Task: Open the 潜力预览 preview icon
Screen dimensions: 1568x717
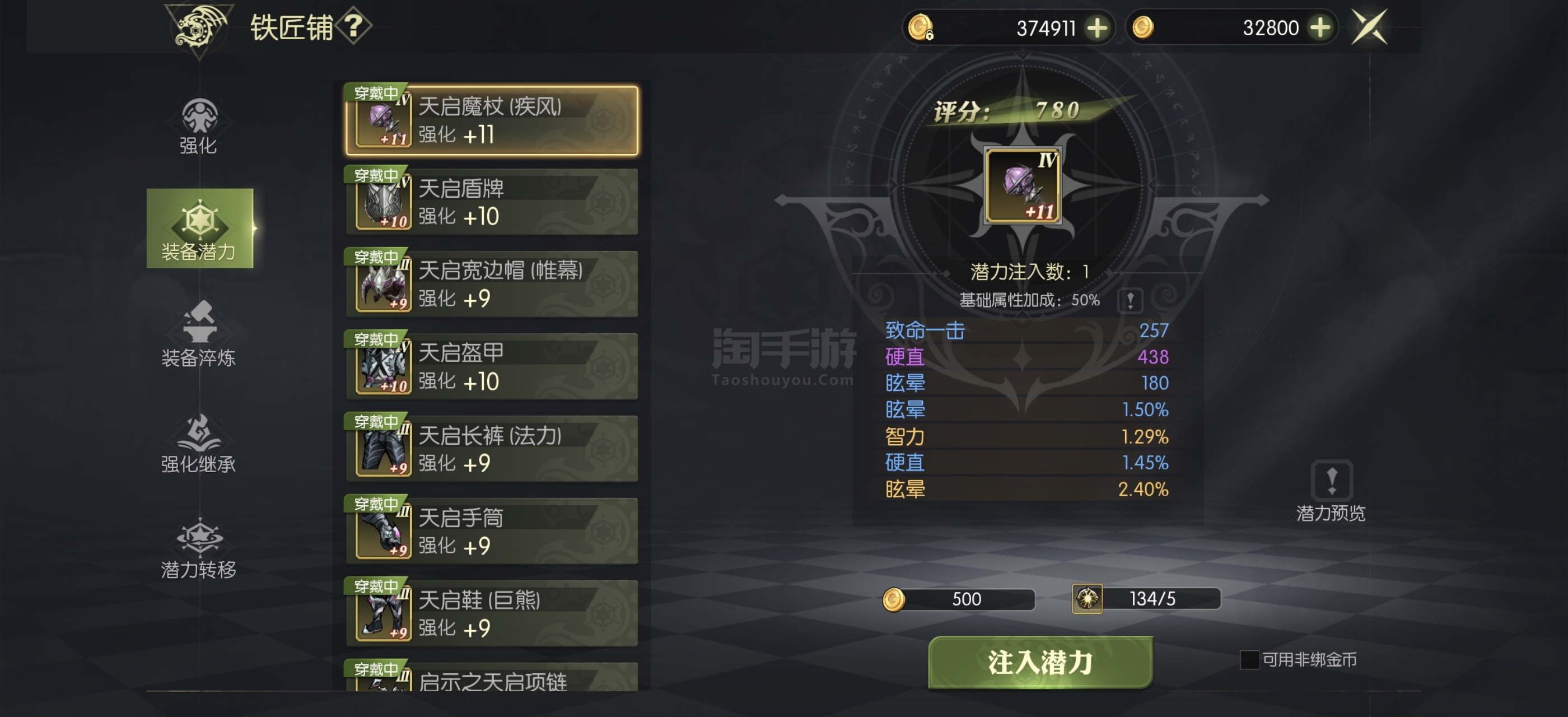Action: [1331, 492]
